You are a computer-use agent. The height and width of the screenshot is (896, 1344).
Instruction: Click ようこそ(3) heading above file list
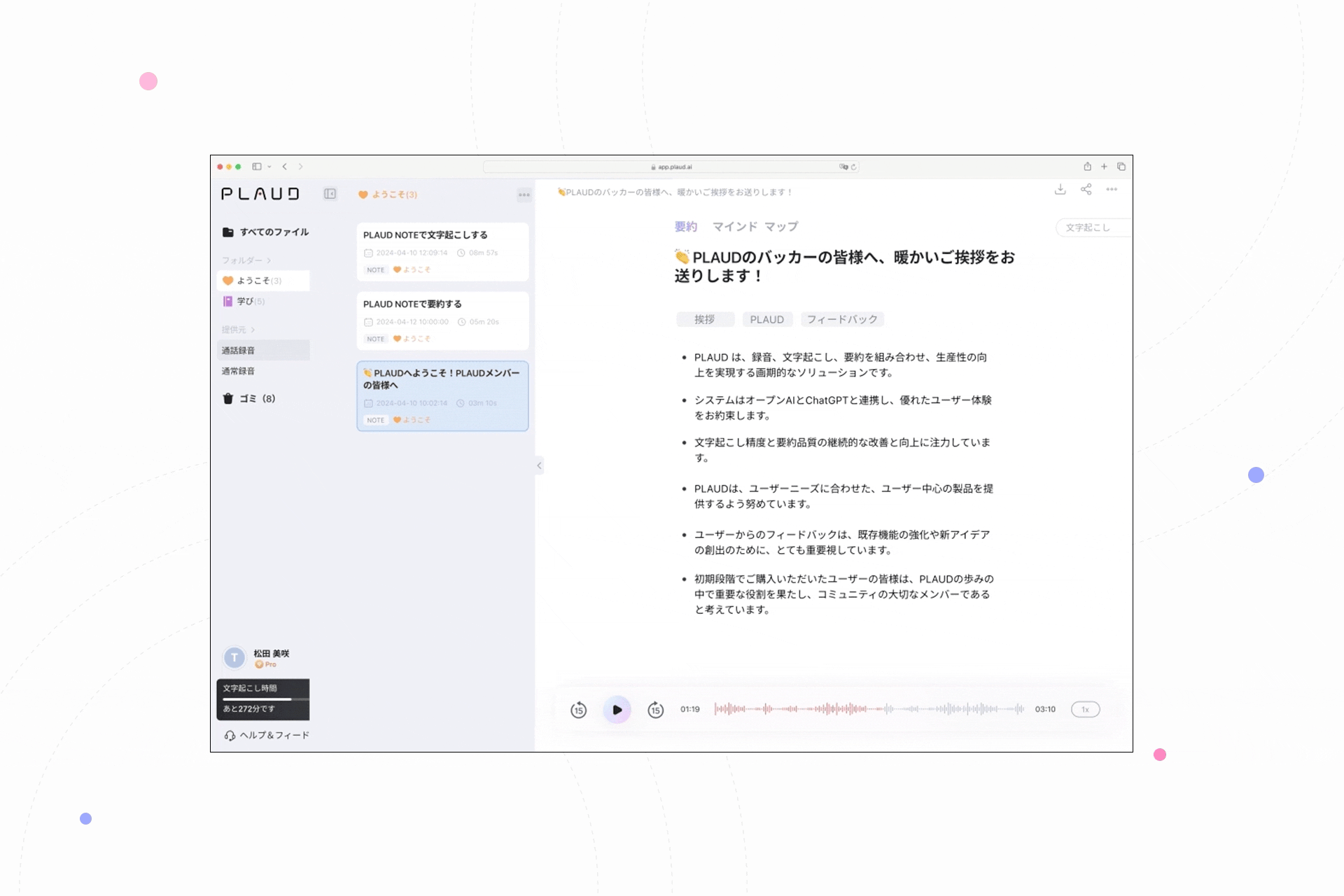tap(388, 195)
